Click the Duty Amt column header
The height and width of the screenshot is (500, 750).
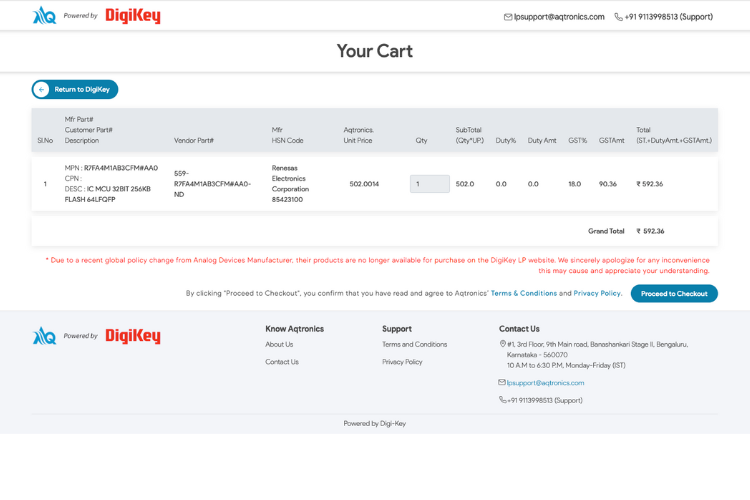[542, 141]
